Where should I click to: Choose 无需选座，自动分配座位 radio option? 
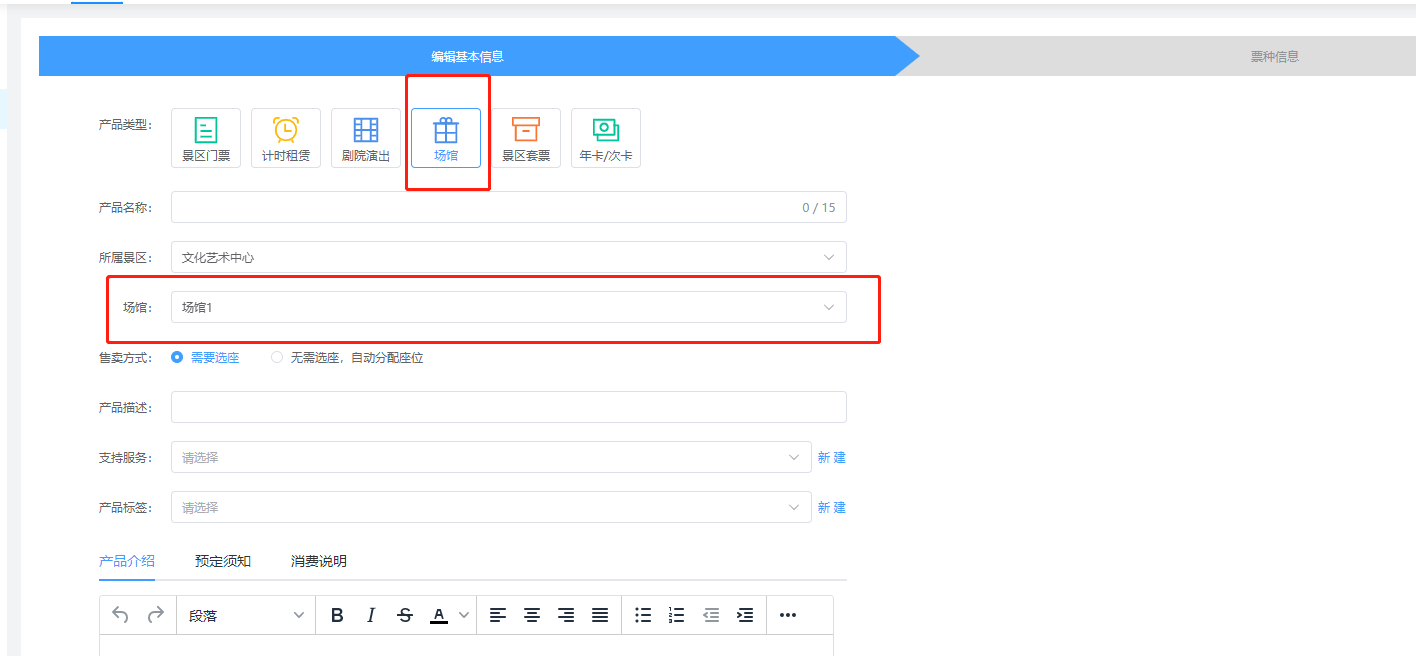pos(278,357)
